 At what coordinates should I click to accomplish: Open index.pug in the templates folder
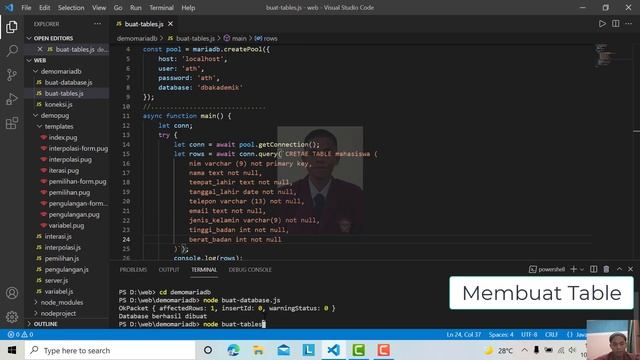point(63,138)
